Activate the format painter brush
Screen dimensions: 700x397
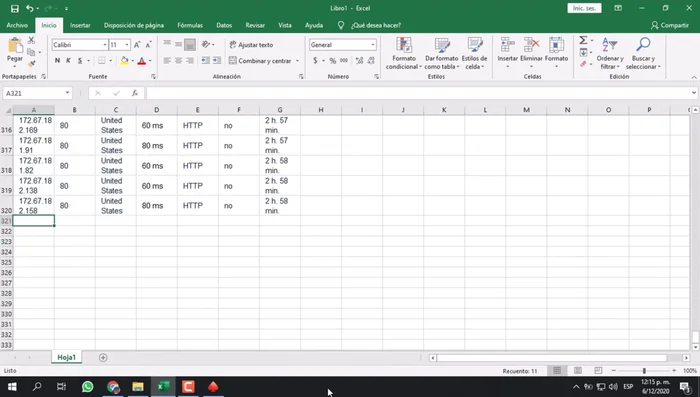tap(31, 63)
